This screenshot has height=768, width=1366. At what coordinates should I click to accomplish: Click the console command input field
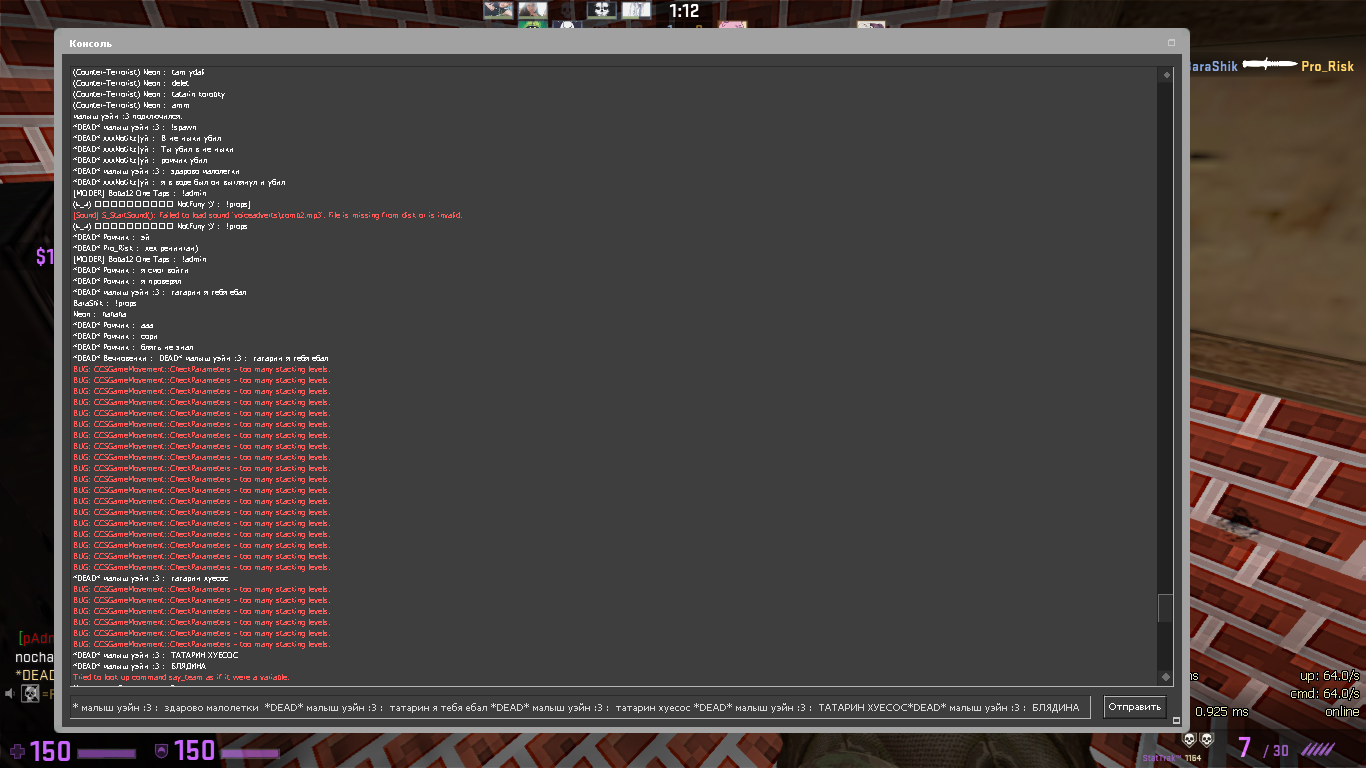pyautogui.click(x=580, y=707)
